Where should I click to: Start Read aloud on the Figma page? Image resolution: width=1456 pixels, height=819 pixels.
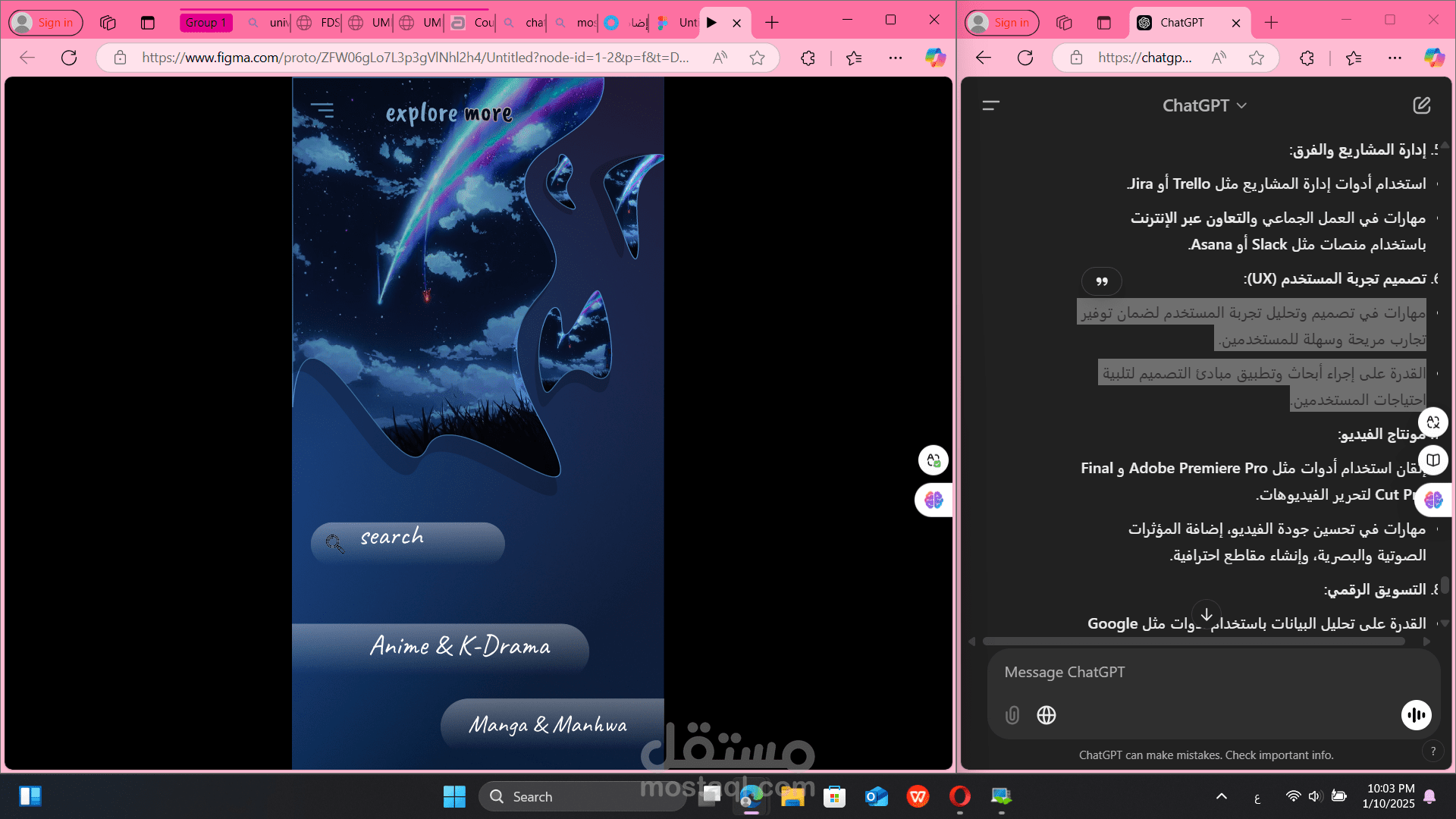(720, 58)
